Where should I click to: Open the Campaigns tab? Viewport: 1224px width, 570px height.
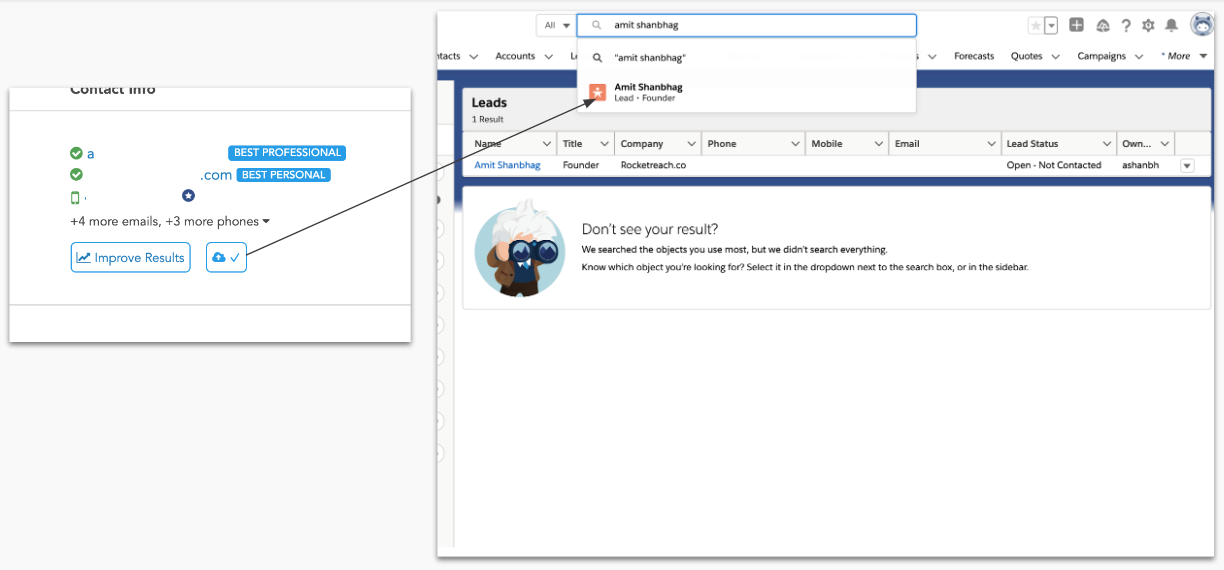[x=1101, y=56]
